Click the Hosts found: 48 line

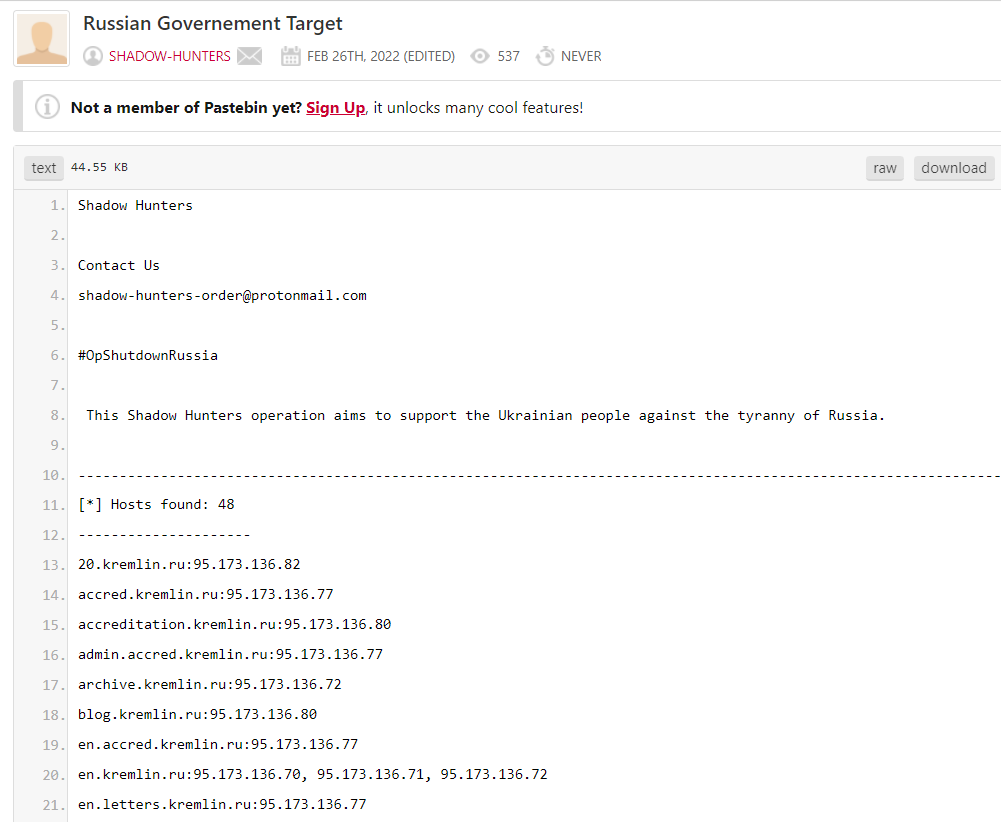(x=156, y=505)
